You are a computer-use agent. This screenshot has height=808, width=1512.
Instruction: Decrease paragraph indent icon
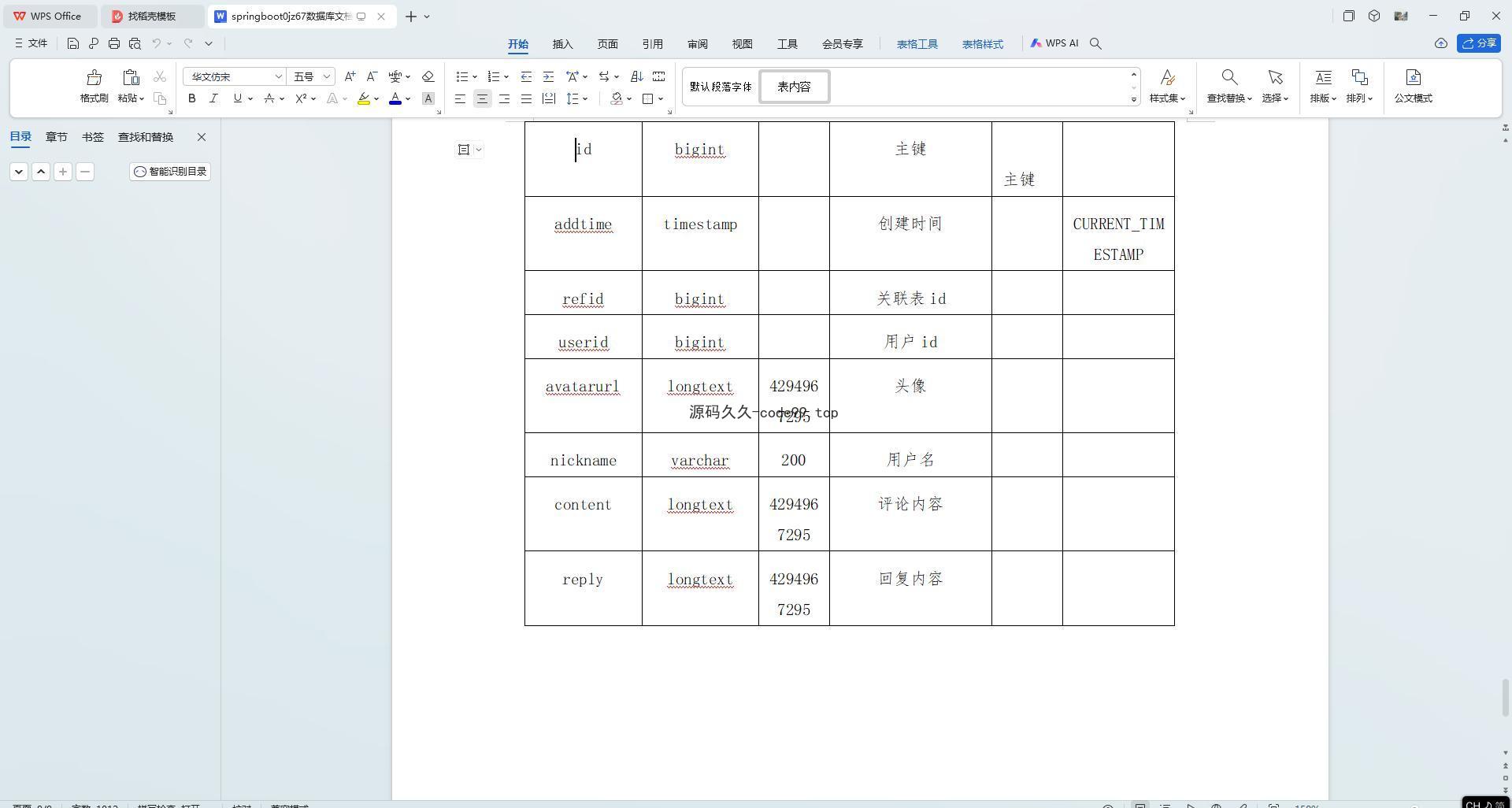coord(526,76)
